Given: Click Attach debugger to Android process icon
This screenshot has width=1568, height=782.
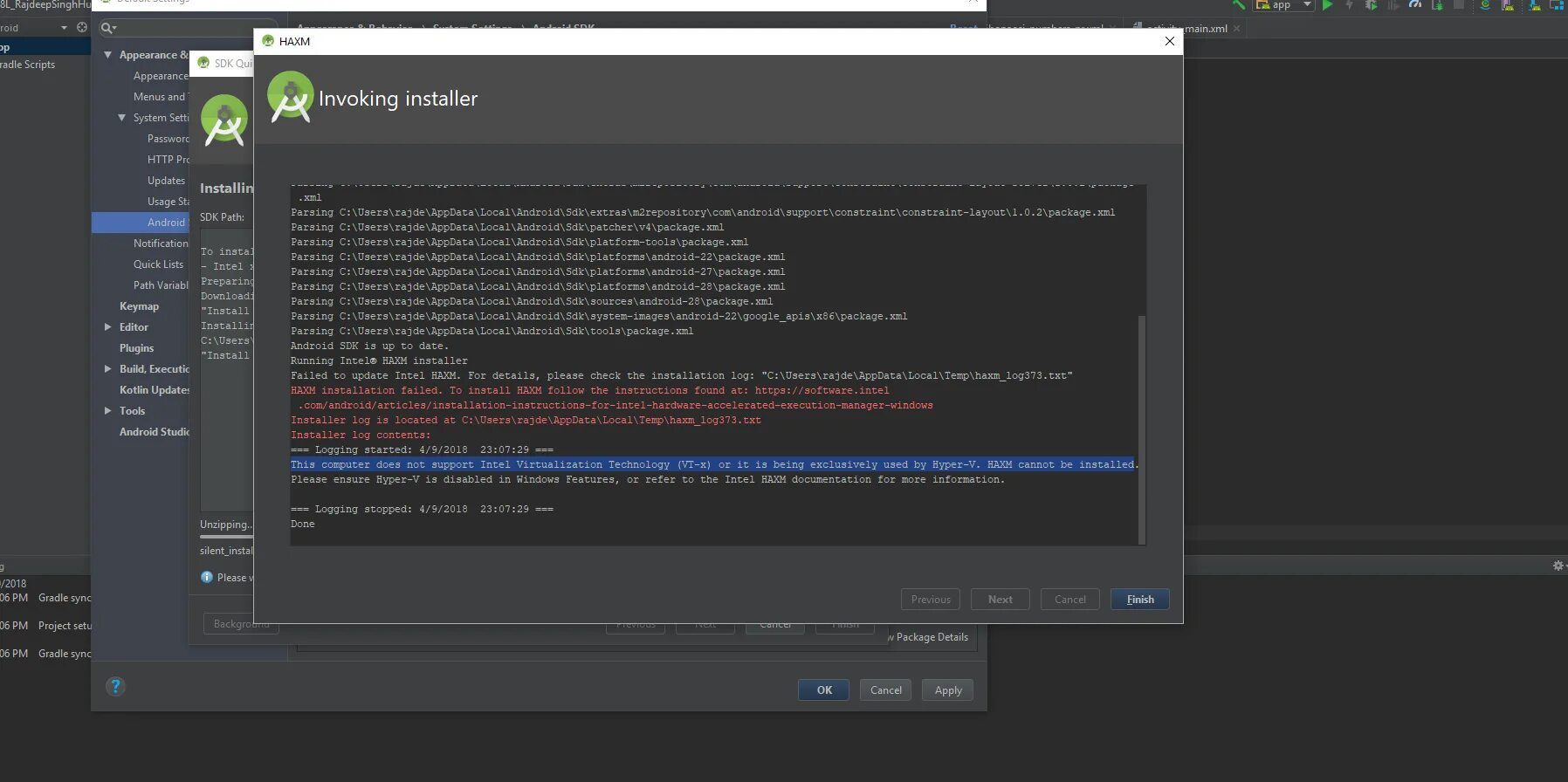Looking at the screenshot, I should [x=1437, y=5].
